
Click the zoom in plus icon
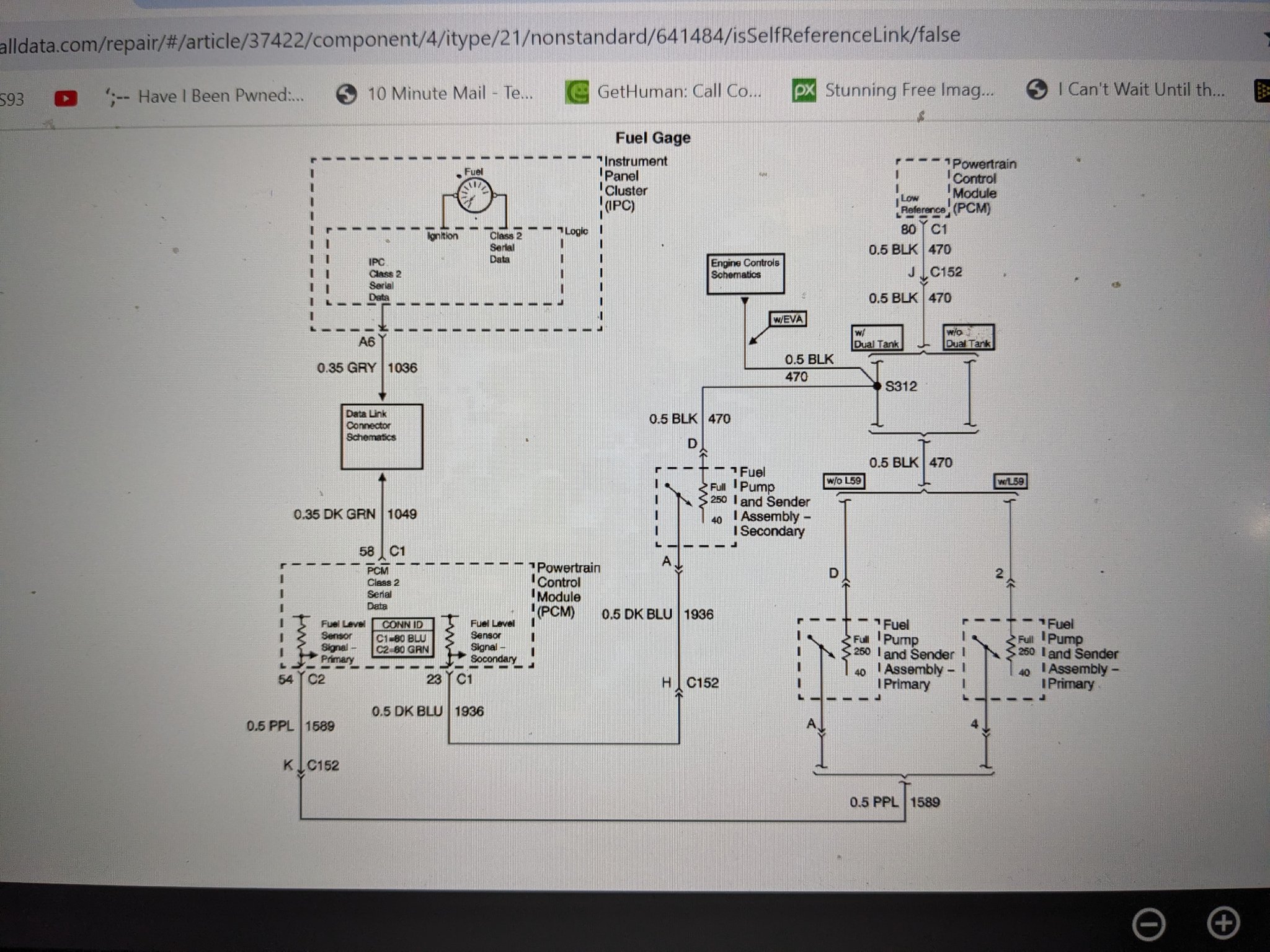coord(1223,923)
